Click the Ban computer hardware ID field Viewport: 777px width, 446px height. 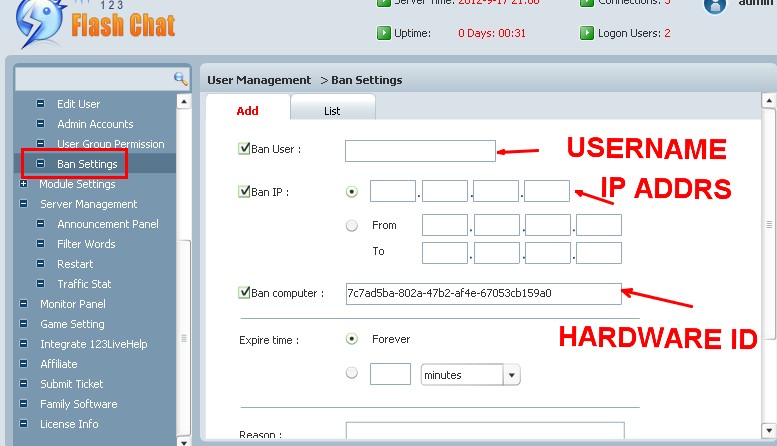click(x=484, y=293)
